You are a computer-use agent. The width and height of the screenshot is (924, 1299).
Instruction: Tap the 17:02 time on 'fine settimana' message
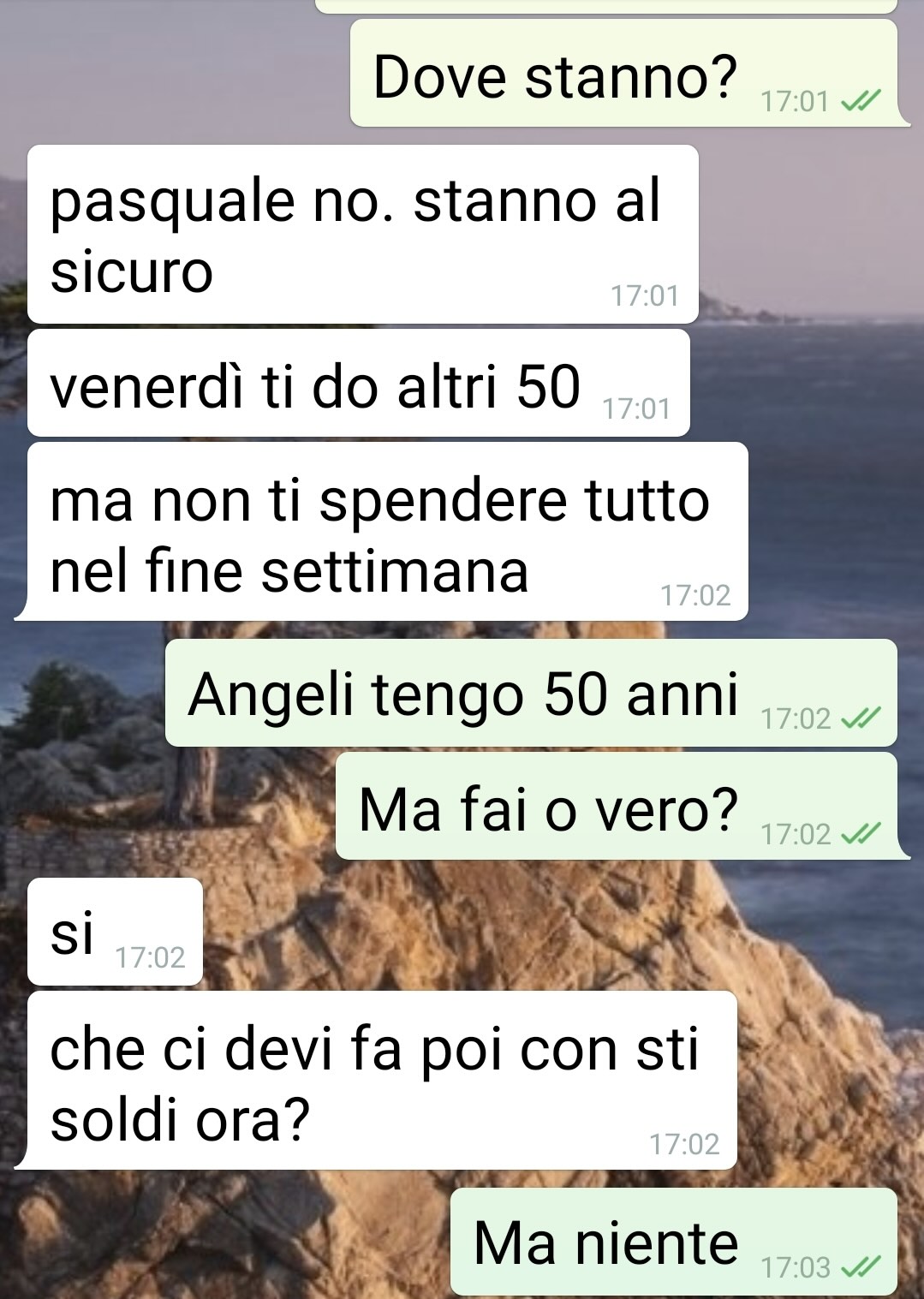pos(695,595)
